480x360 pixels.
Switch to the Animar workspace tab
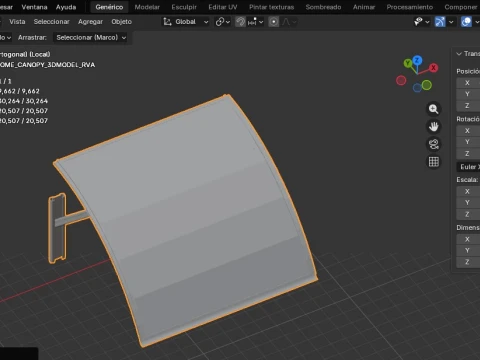(364, 7)
